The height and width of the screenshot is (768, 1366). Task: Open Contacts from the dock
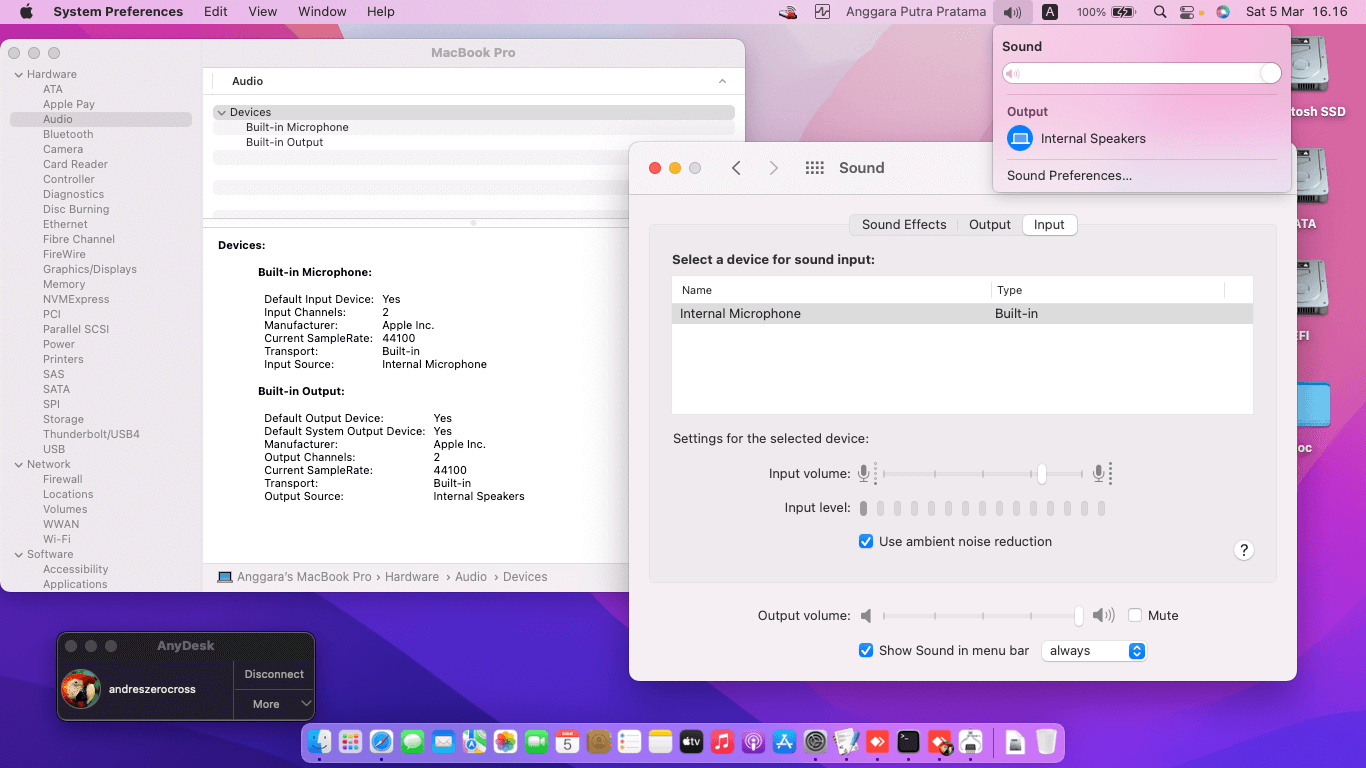coord(598,742)
